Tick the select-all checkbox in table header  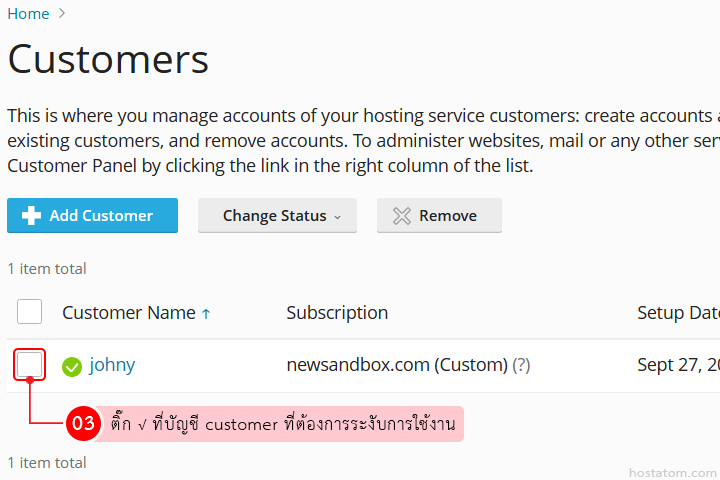click(29, 311)
